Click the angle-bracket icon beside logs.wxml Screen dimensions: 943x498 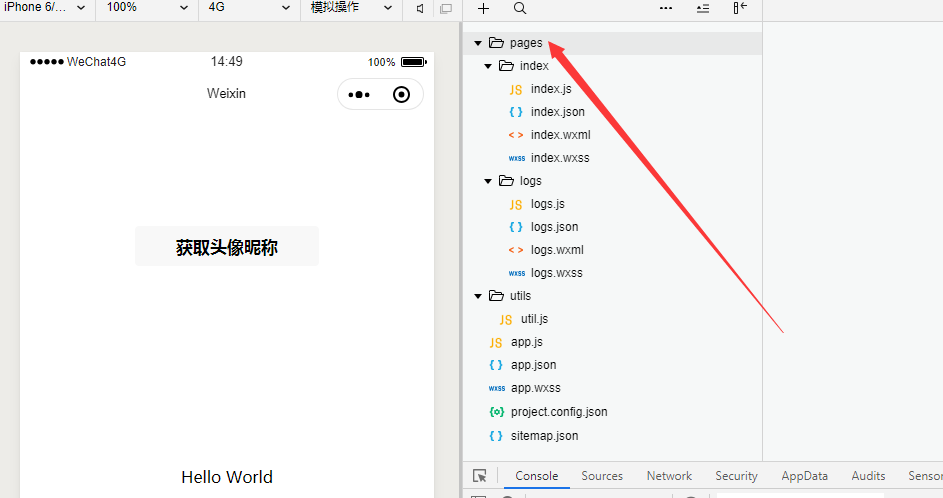coord(515,250)
